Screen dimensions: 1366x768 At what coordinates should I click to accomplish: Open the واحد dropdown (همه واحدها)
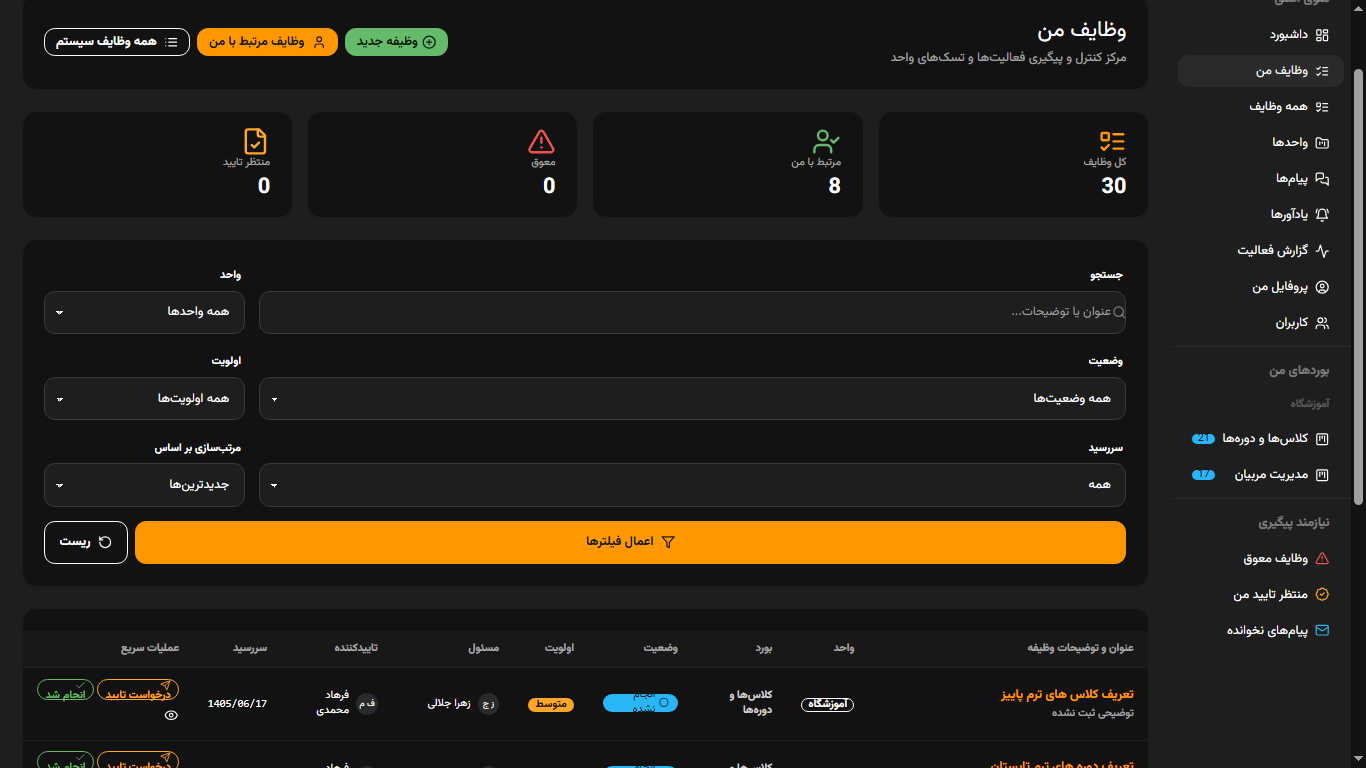(144, 312)
